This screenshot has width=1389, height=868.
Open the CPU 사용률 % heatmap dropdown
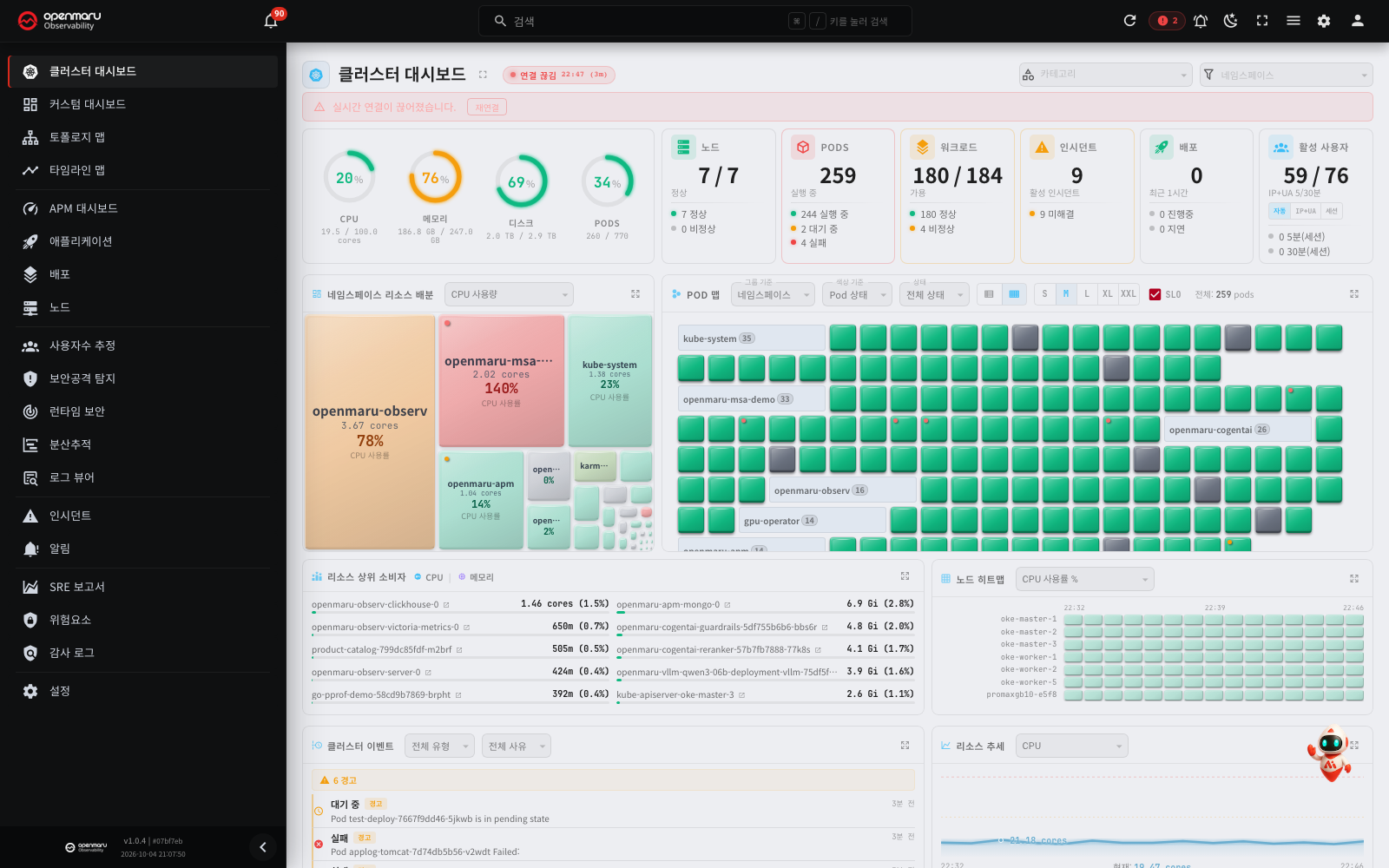point(1085,579)
